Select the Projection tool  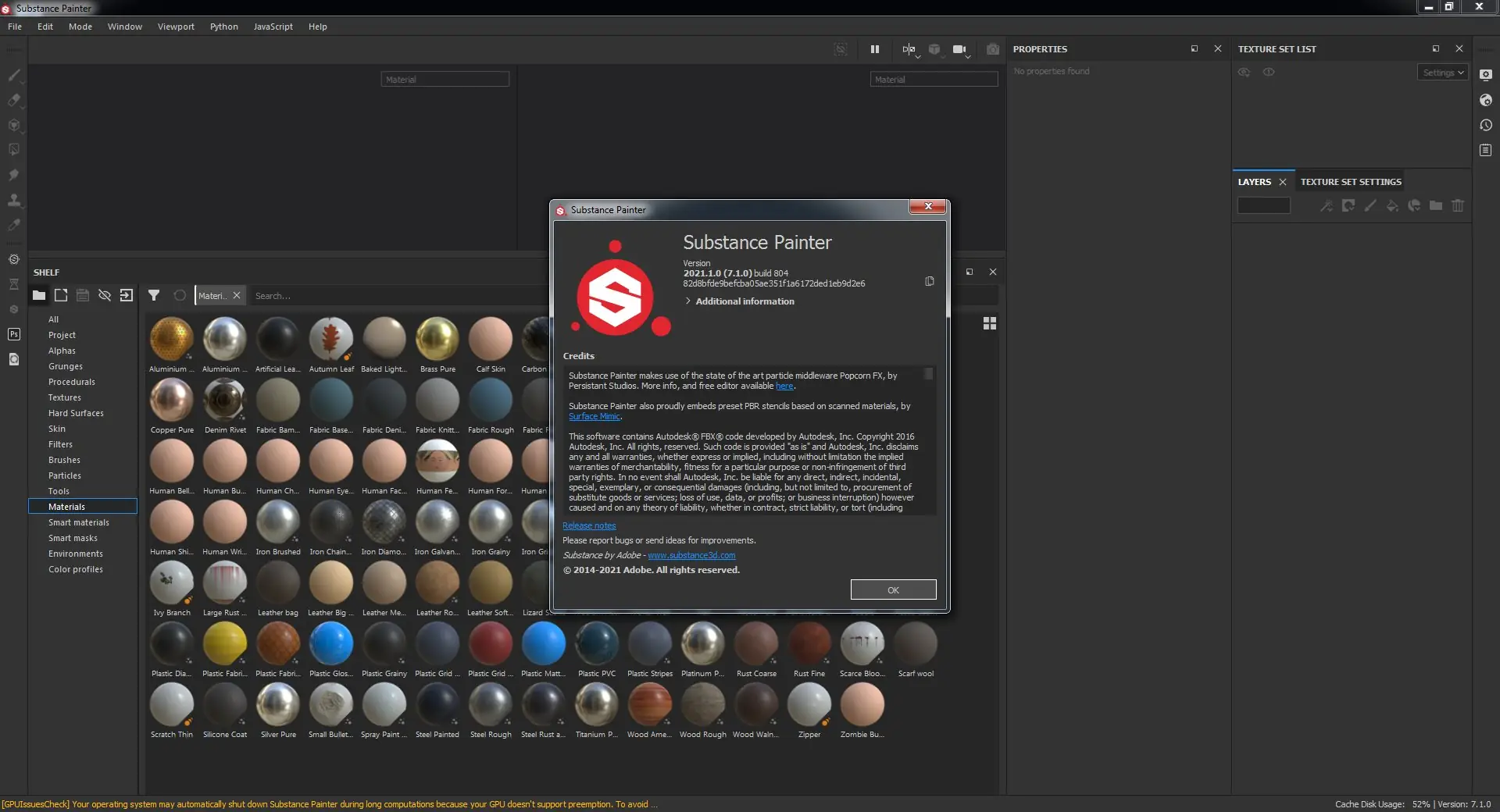[x=14, y=125]
